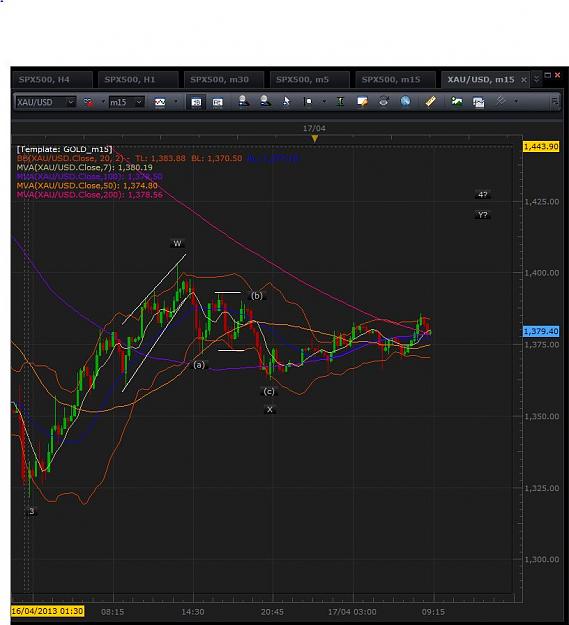Viewport: 569px width, 625px height.
Task: Click the '4?' chart label
Action: (483, 195)
